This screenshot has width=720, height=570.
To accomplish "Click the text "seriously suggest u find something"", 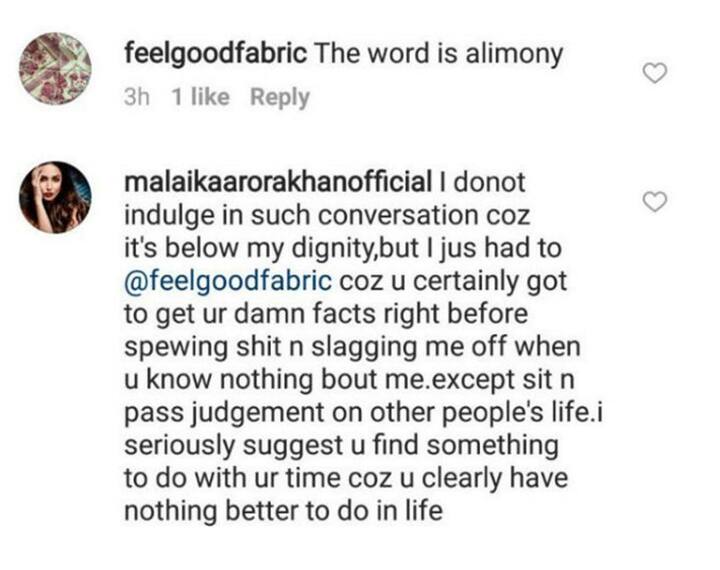I will pos(342,446).
